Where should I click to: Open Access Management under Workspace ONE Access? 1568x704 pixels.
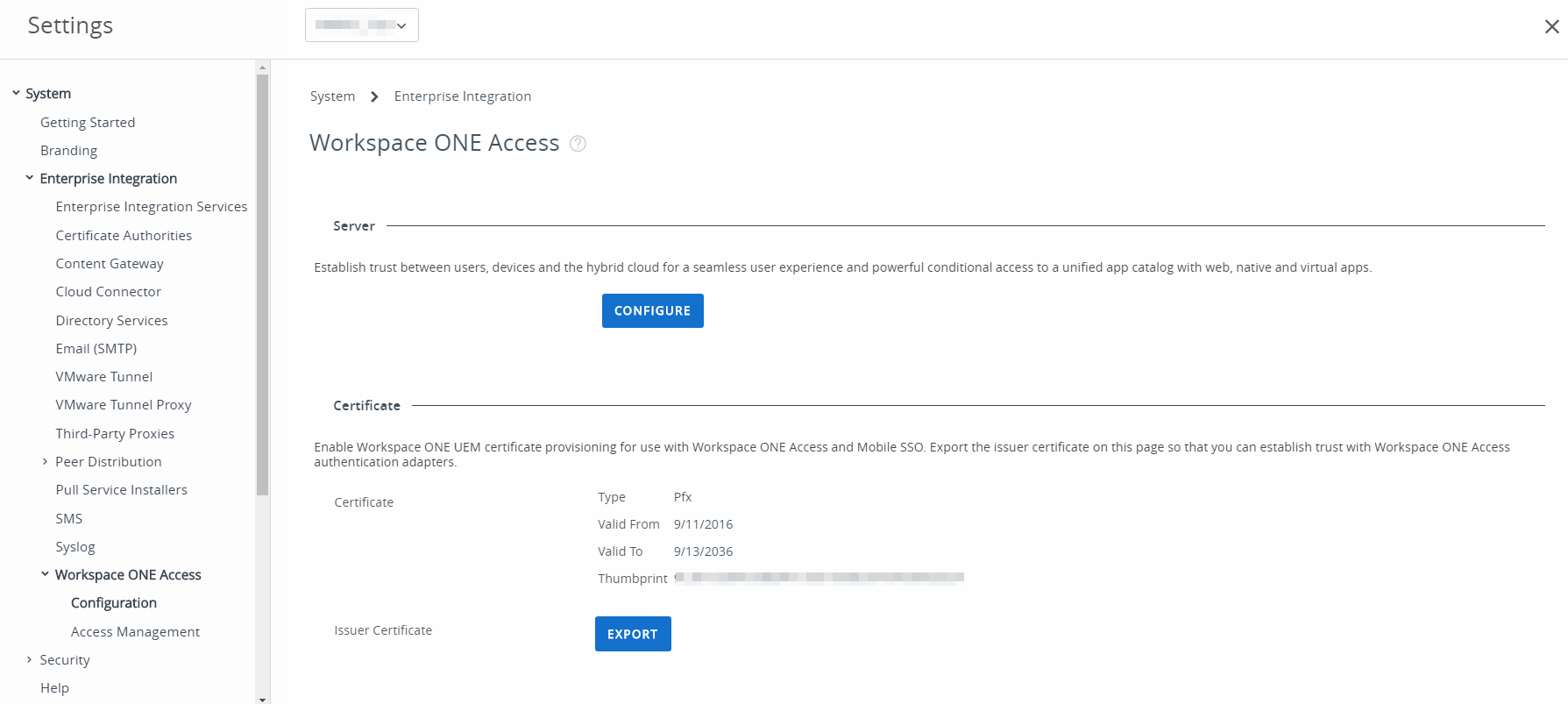[x=135, y=632]
